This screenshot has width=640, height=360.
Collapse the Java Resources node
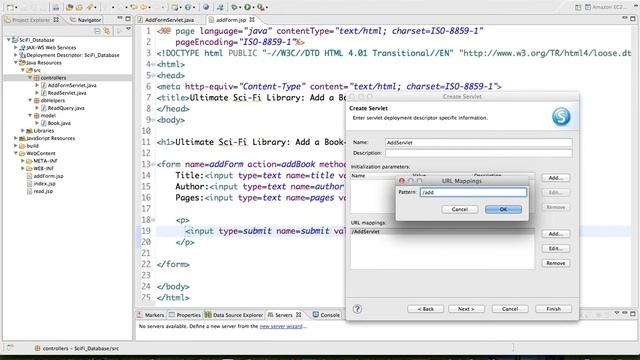pos(16,62)
